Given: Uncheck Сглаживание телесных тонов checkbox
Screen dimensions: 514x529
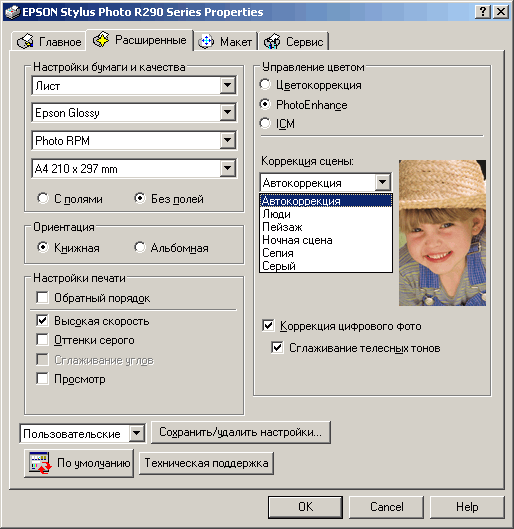Looking at the screenshot, I should tap(277, 347).
